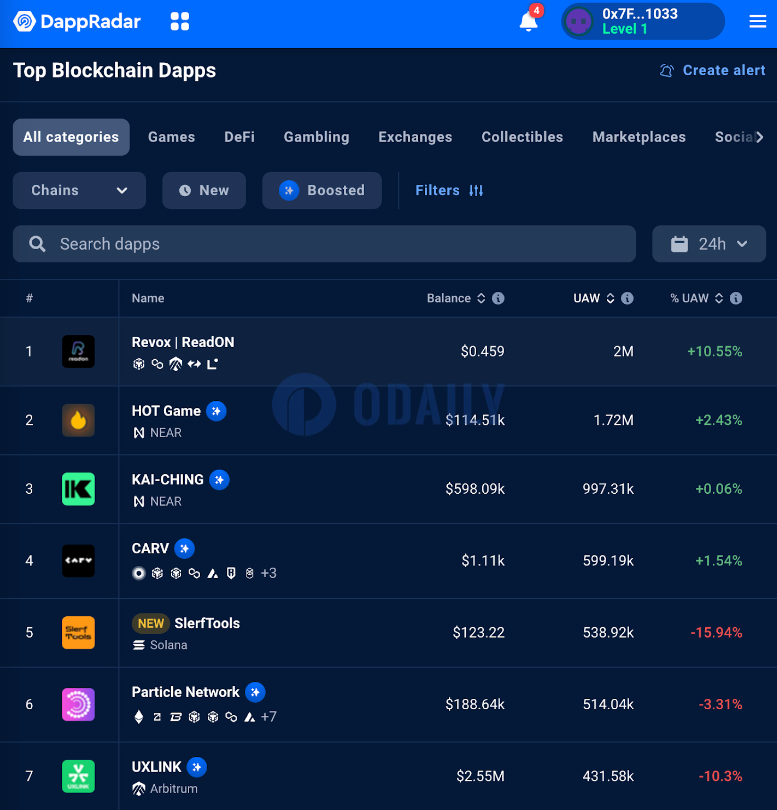The image size is (777, 810).
Task: Show more categories with right chevron
Action: (759, 137)
